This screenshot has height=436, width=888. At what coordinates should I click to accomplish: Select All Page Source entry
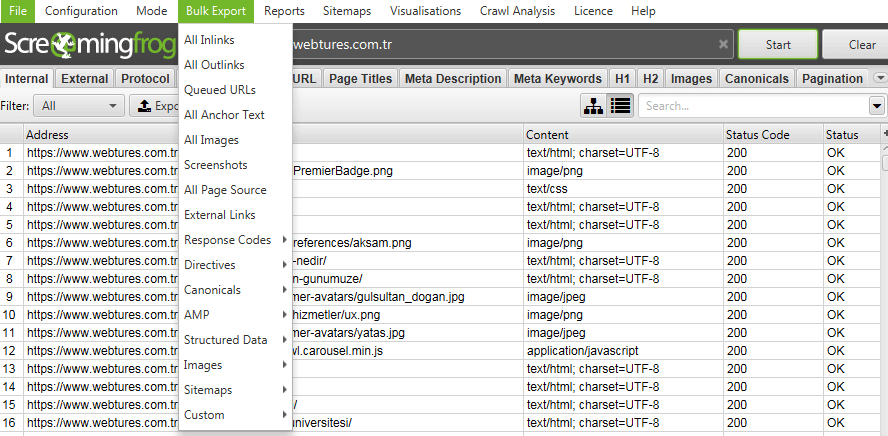pos(236,190)
